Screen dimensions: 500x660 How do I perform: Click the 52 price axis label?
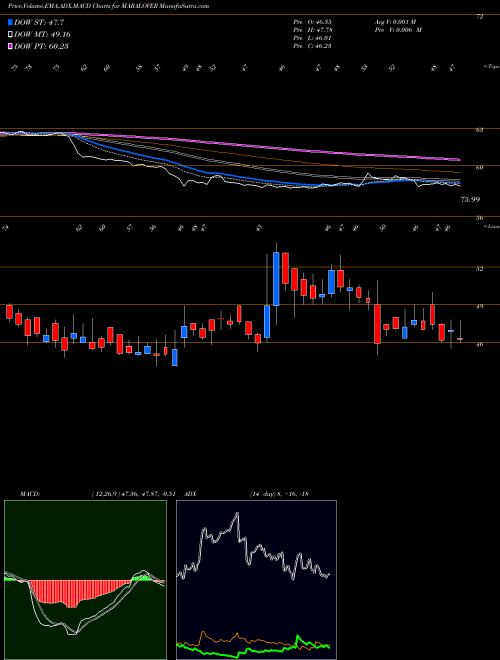pyautogui.click(x=479, y=269)
